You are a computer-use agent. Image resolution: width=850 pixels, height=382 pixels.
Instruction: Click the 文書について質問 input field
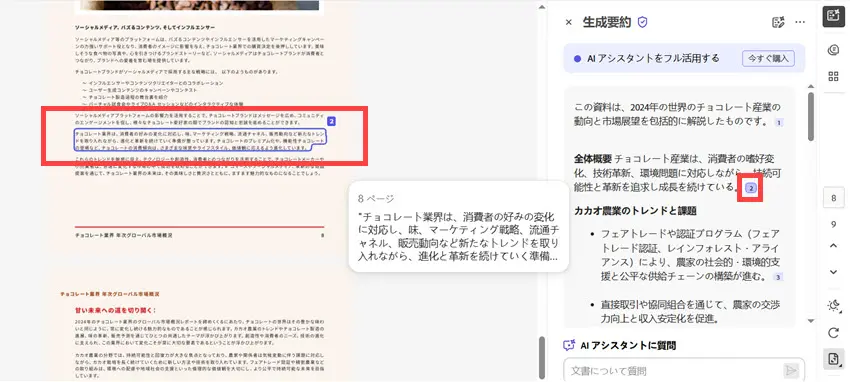click(x=673, y=371)
